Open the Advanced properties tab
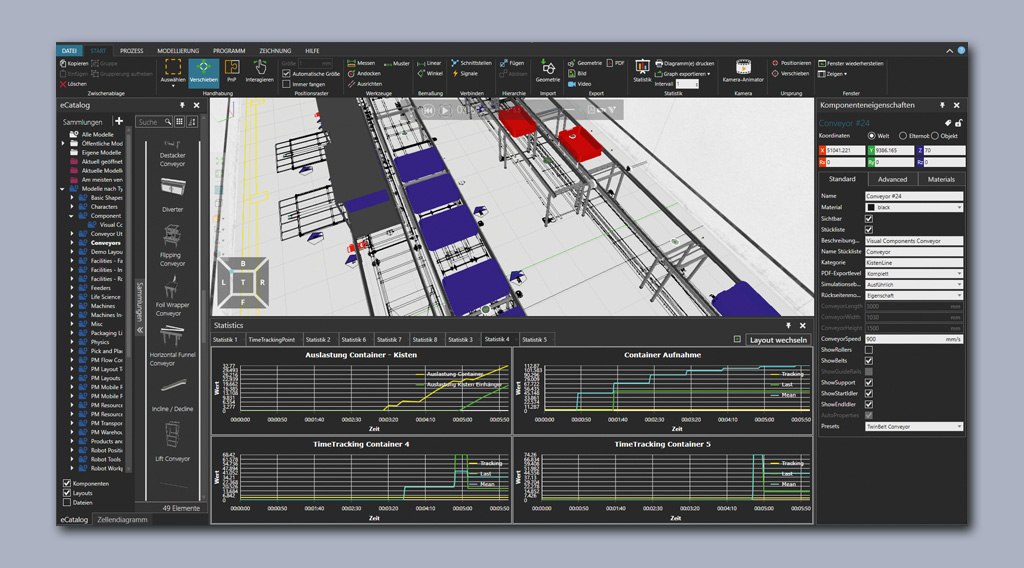 pos(892,179)
